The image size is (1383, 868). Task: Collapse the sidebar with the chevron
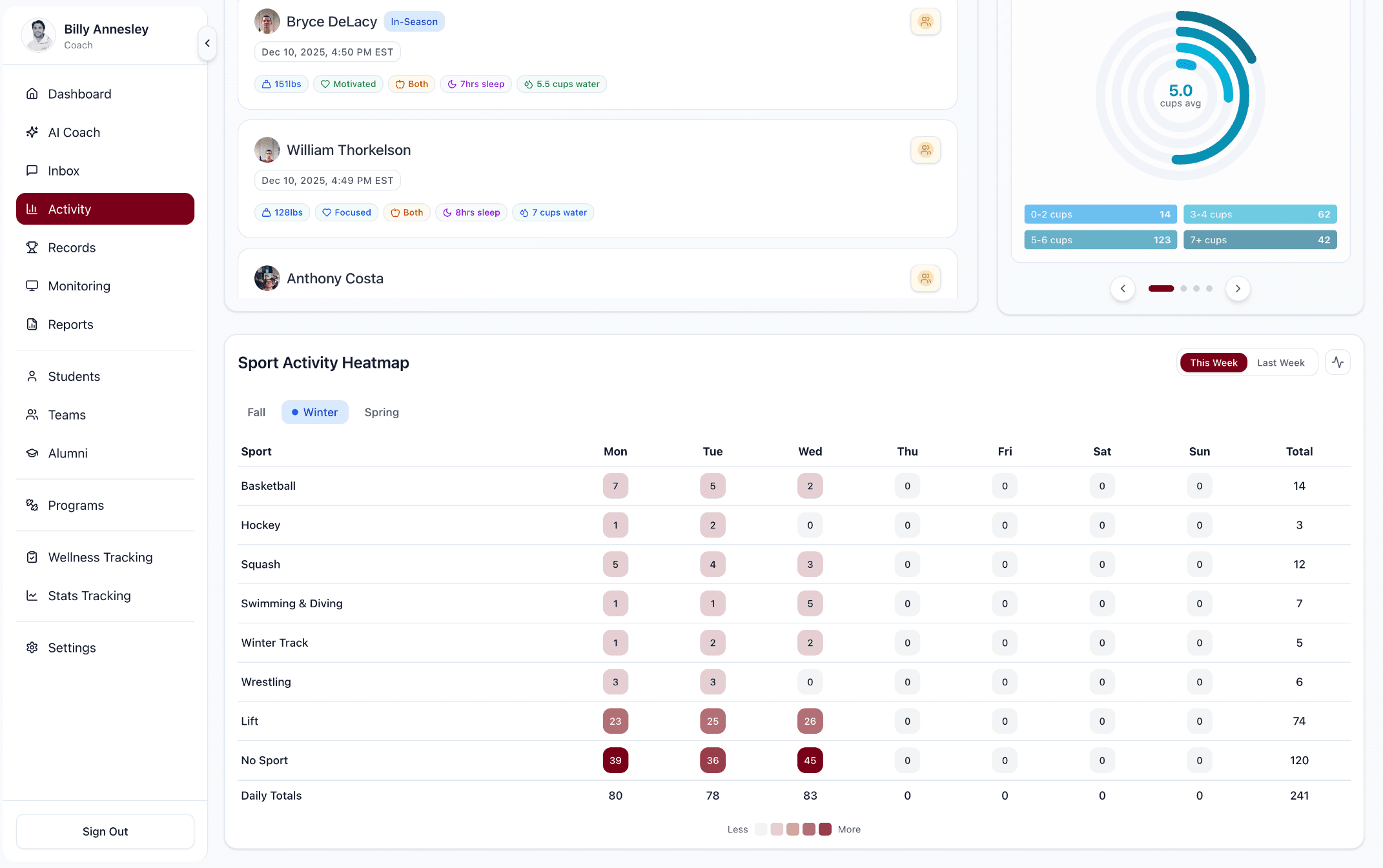coord(208,43)
